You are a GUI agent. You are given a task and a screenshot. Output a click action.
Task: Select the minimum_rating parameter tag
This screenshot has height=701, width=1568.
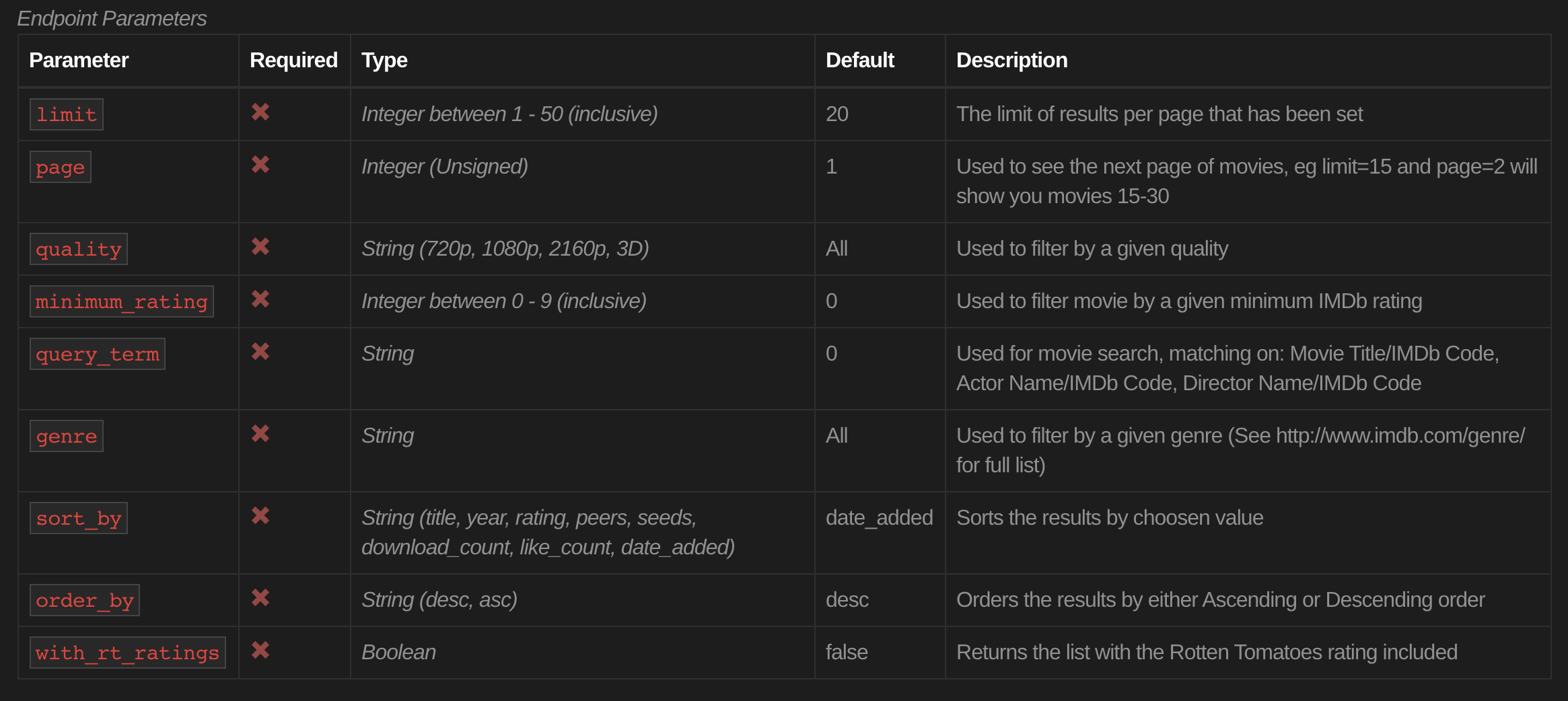point(121,301)
